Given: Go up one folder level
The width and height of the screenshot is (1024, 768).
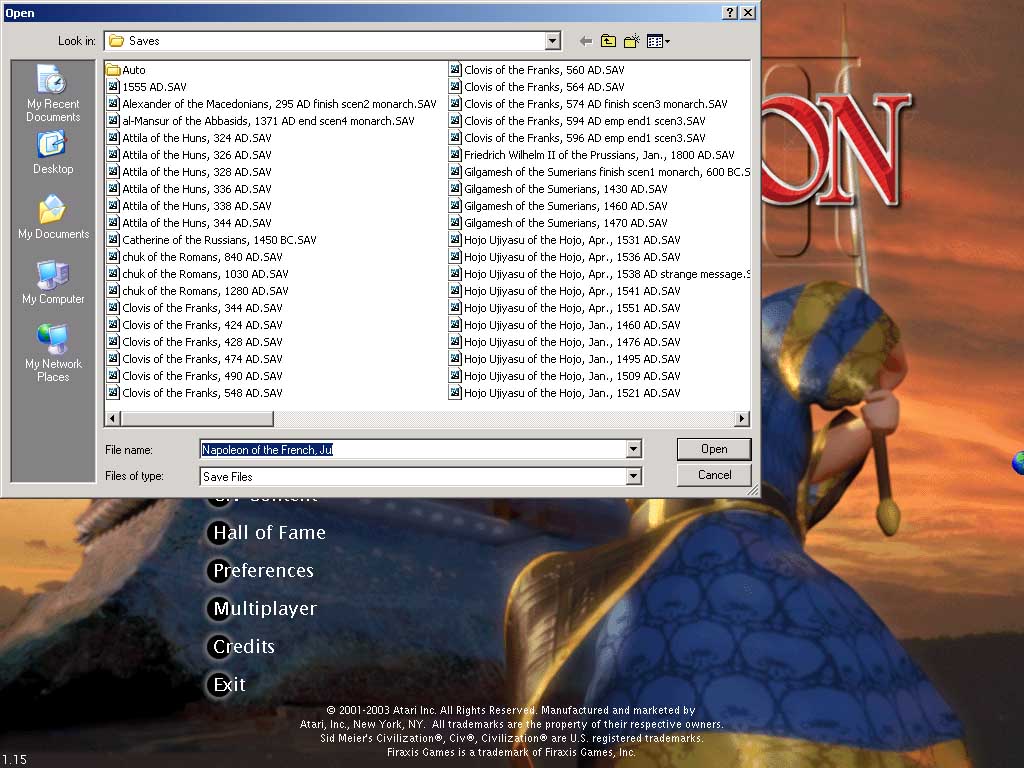Looking at the screenshot, I should 608,41.
